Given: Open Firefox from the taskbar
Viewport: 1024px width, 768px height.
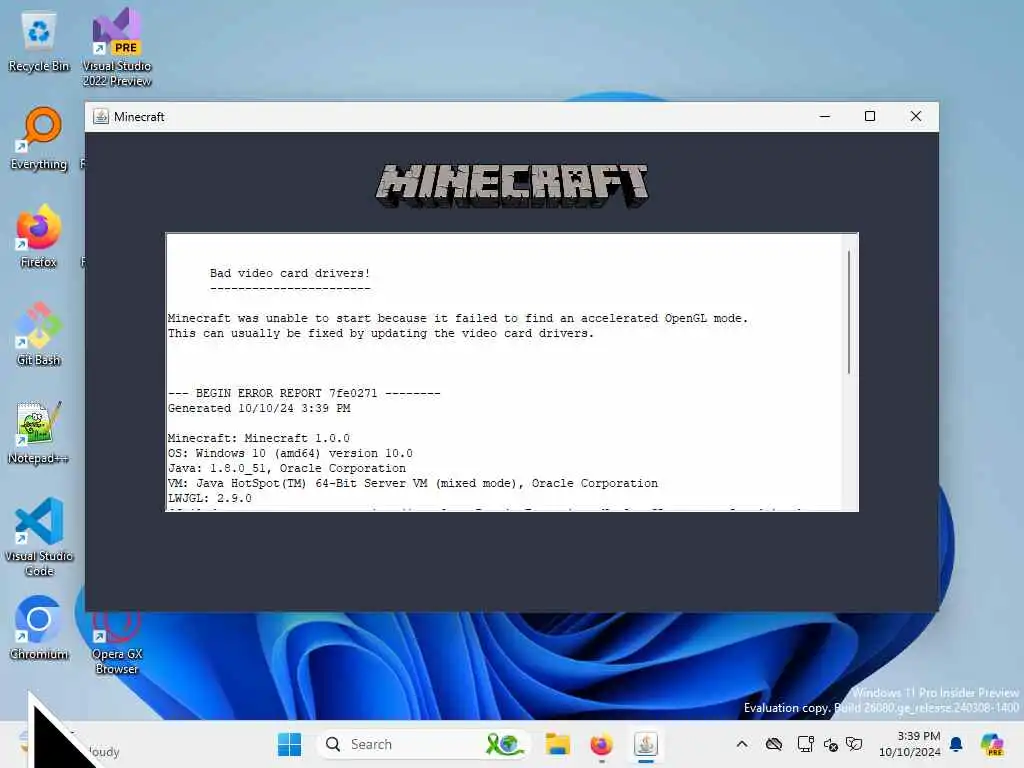Looking at the screenshot, I should 601,744.
